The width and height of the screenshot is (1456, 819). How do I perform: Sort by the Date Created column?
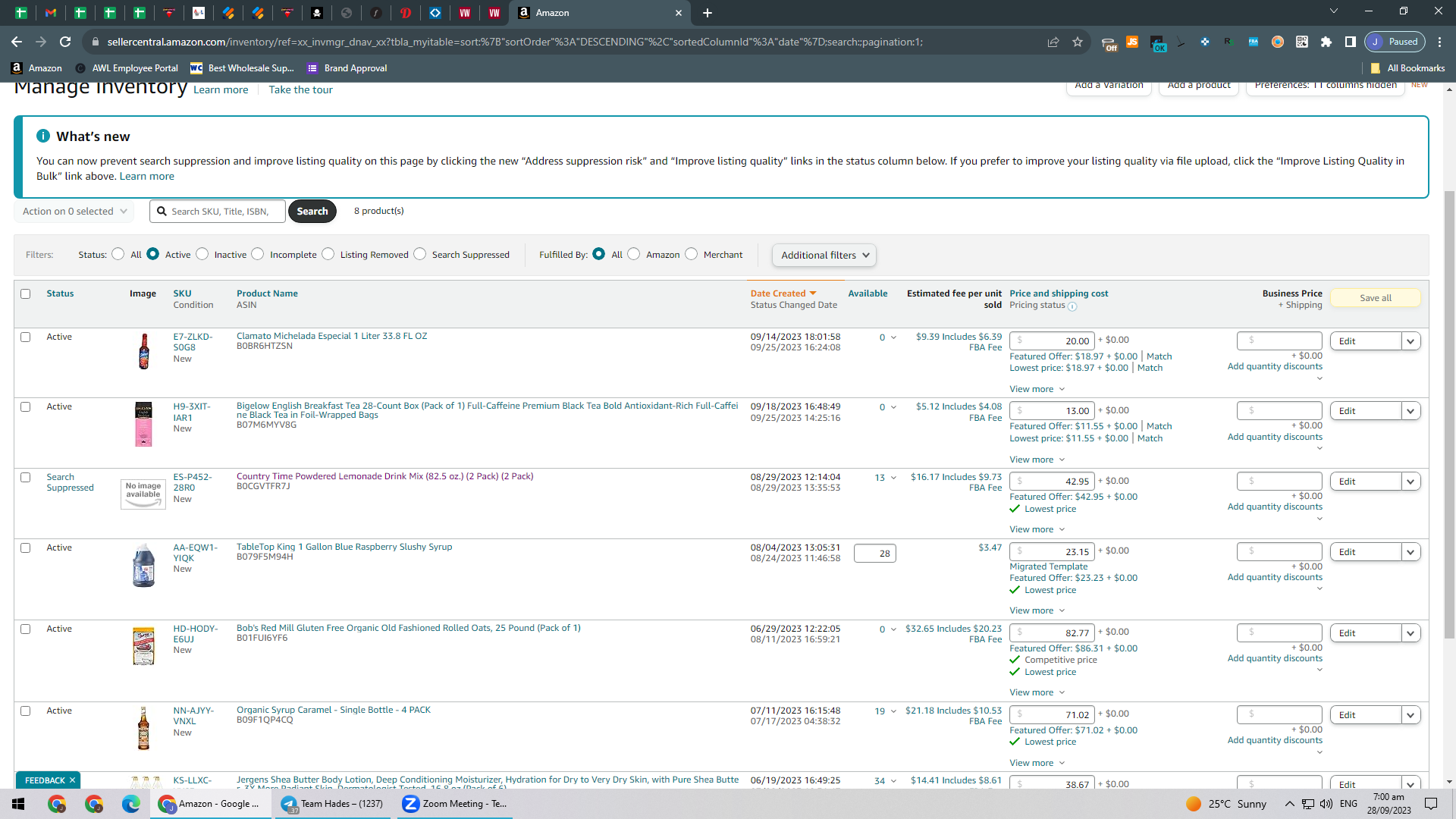pos(783,293)
